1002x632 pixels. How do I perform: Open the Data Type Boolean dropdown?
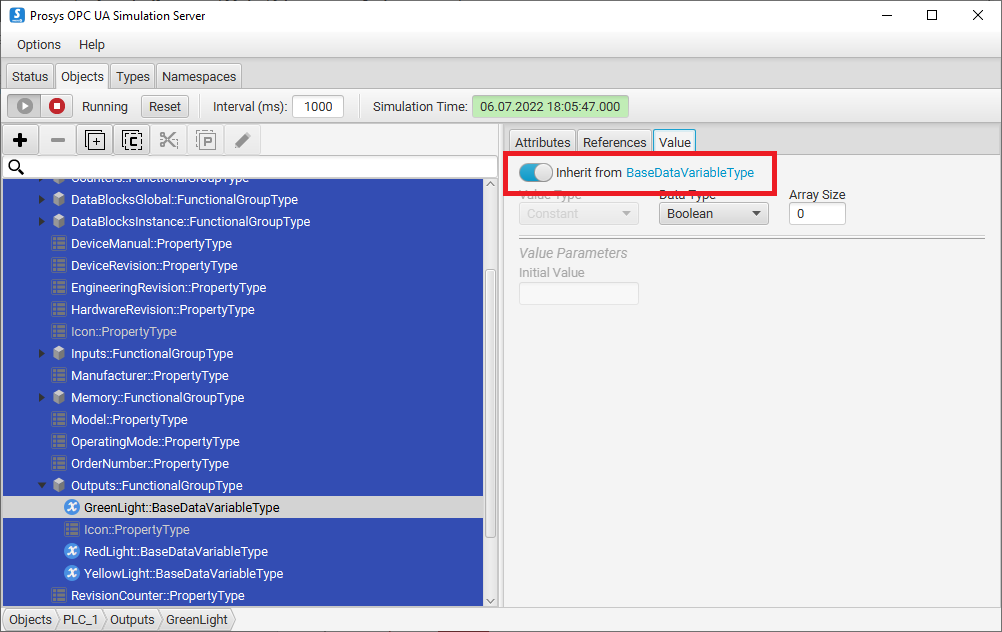[x=713, y=213]
